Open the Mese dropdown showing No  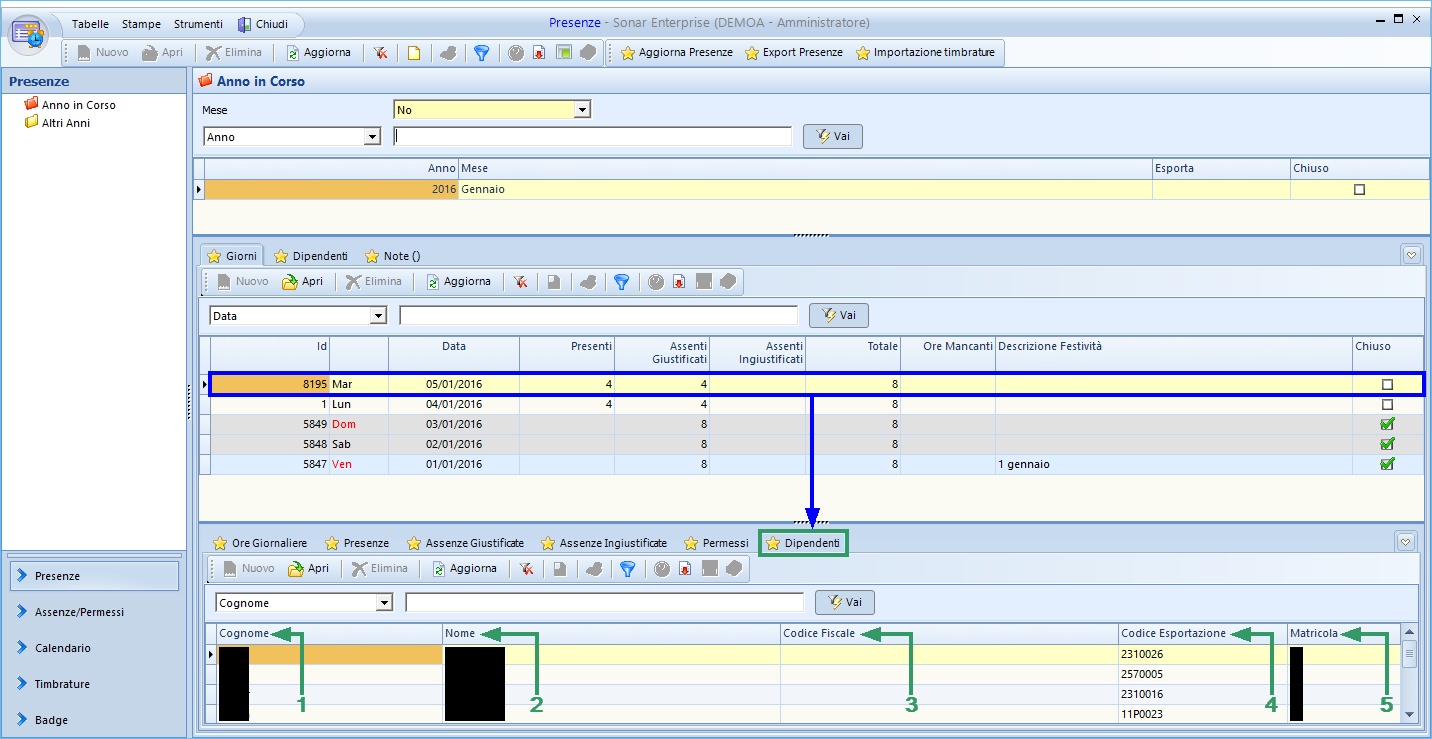click(582, 110)
